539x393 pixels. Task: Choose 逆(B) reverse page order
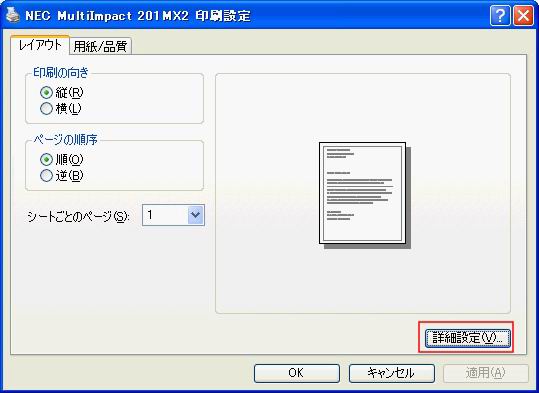[46, 176]
